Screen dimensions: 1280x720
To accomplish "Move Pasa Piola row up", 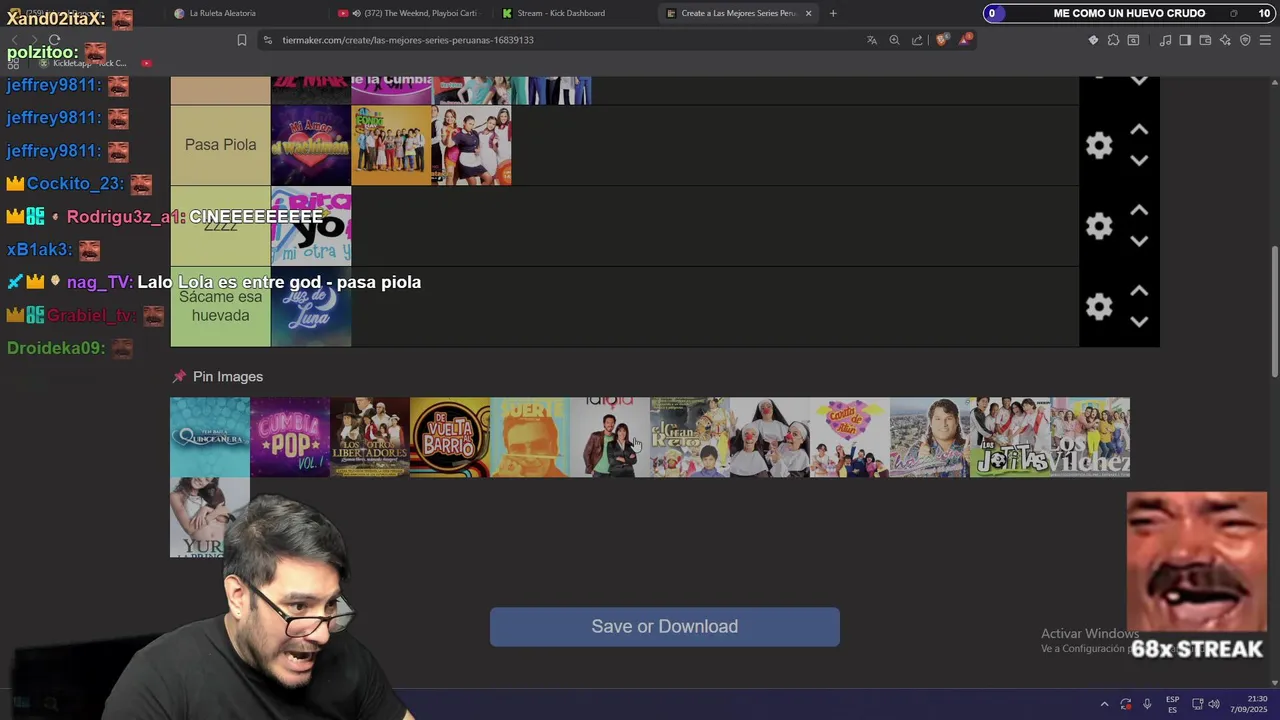I will [1138, 130].
